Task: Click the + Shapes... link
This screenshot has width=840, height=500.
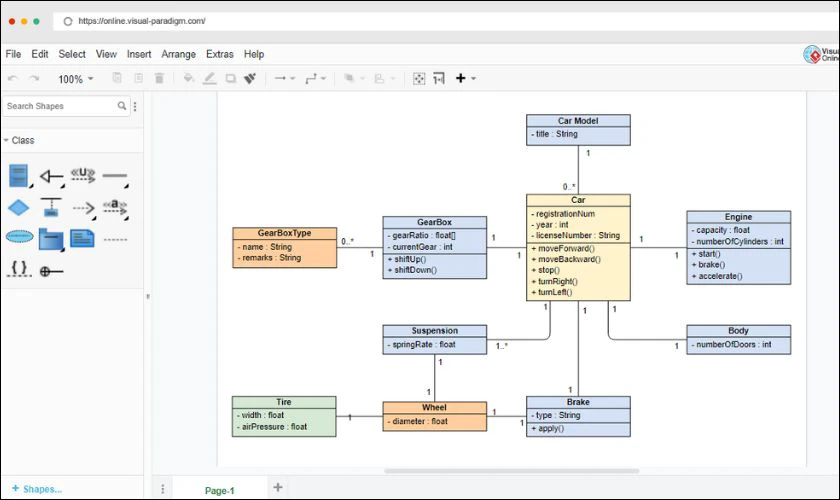Action: coord(36,489)
